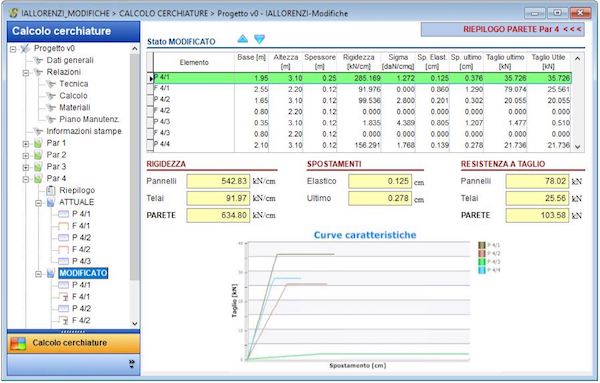
Task: Select row header of P 4/1 table row
Action: click(x=150, y=78)
